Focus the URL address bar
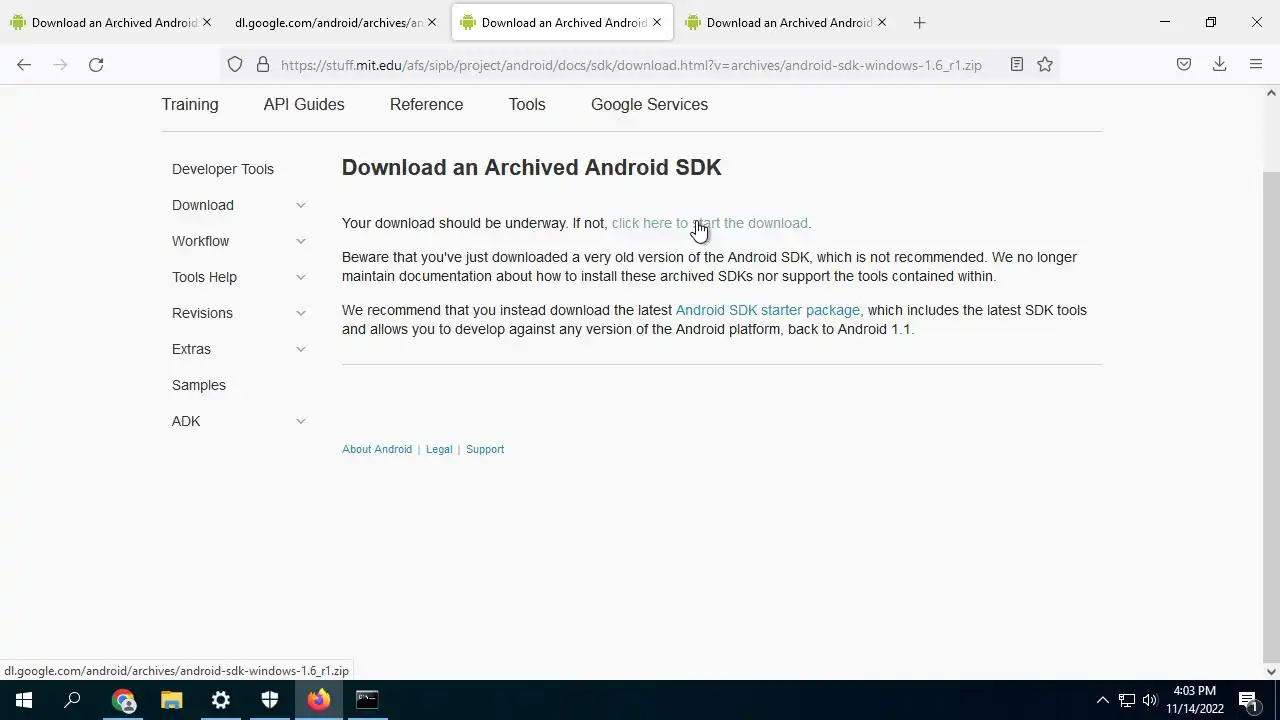This screenshot has width=1280, height=720. pos(631,64)
